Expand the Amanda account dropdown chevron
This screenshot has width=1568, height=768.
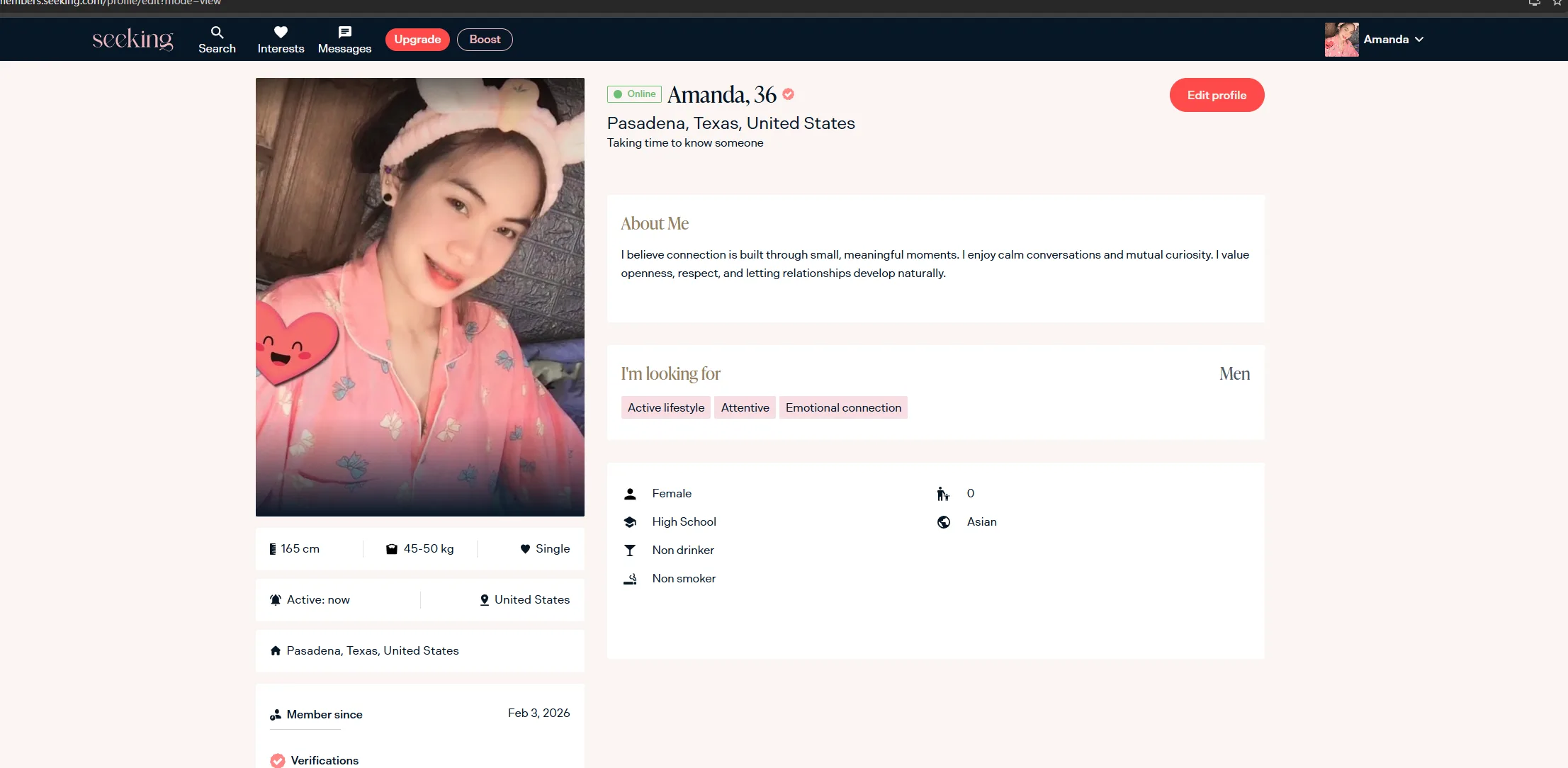(1419, 40)
